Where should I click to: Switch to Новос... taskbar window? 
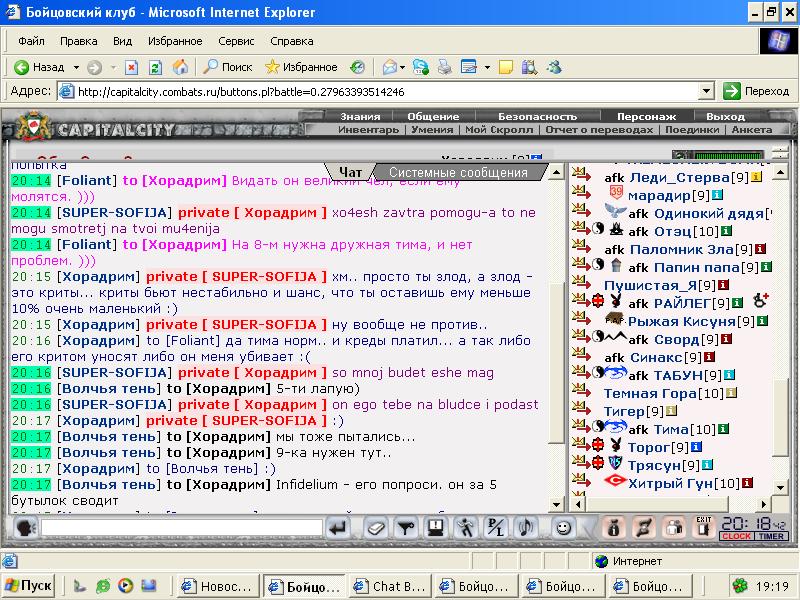click(218, 586)
